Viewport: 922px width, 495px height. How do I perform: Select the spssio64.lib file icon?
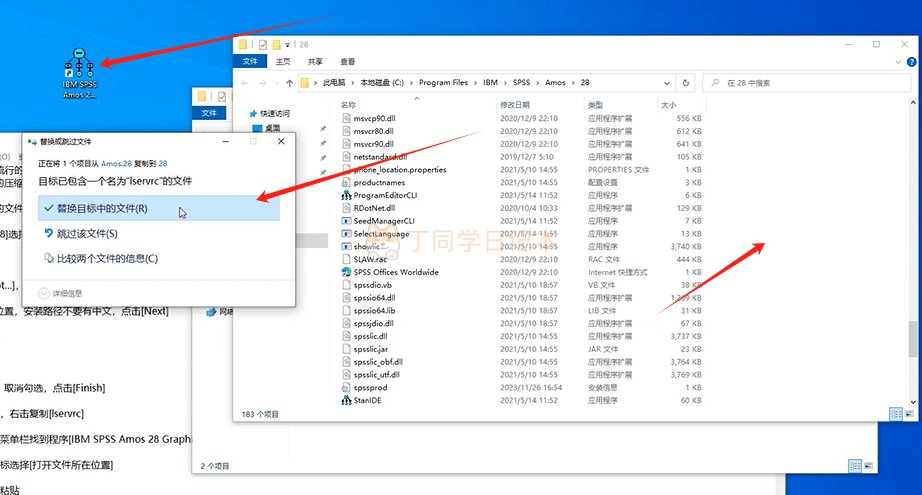pyautogui.click(x=346, y=310)
